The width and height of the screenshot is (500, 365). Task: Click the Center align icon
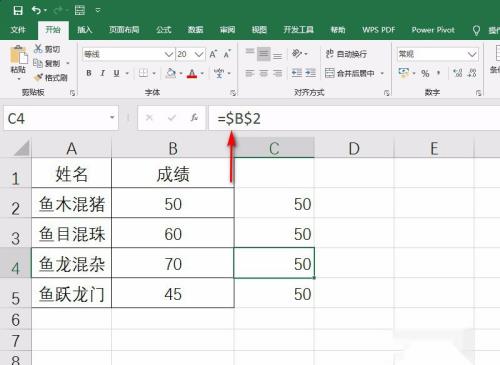tap(264, 73)
